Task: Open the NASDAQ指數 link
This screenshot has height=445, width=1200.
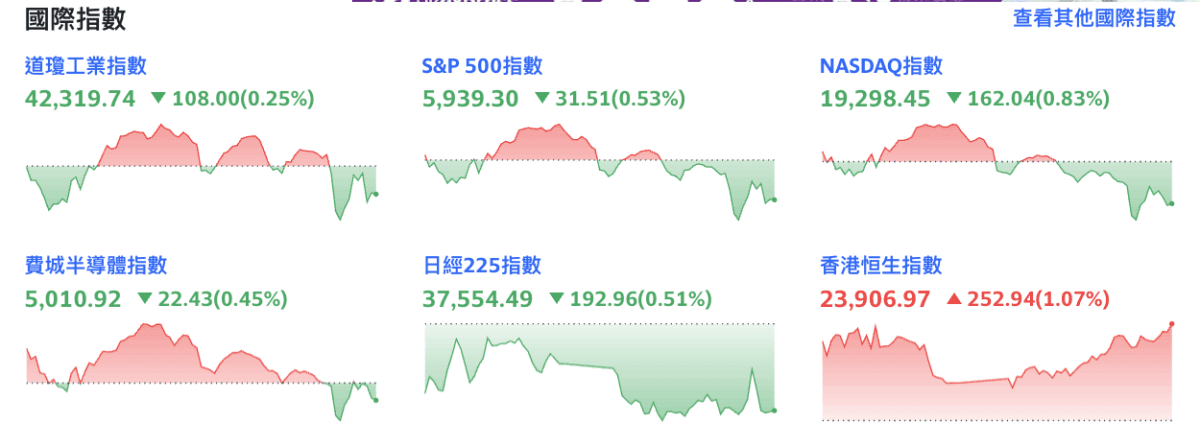Action: click(881, 66)
